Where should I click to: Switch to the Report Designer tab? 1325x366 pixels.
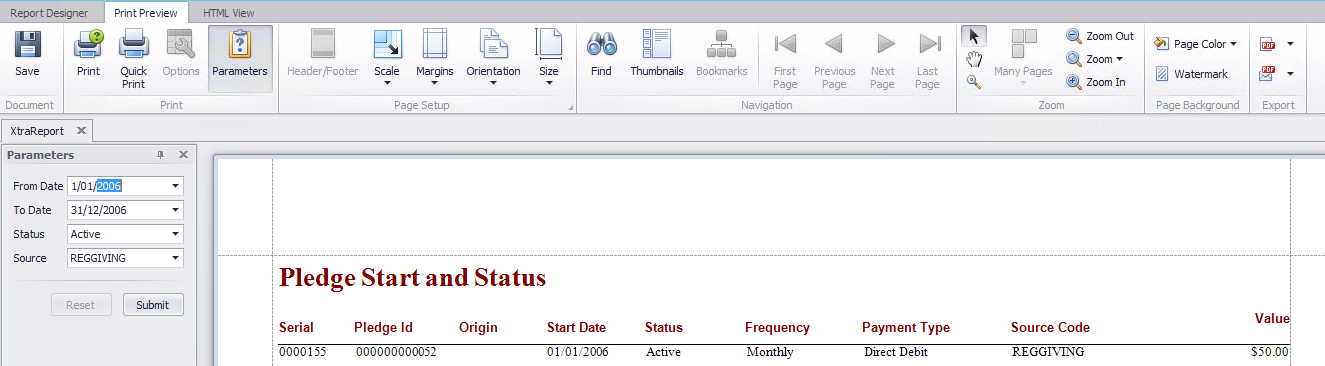tap(49, 13)
